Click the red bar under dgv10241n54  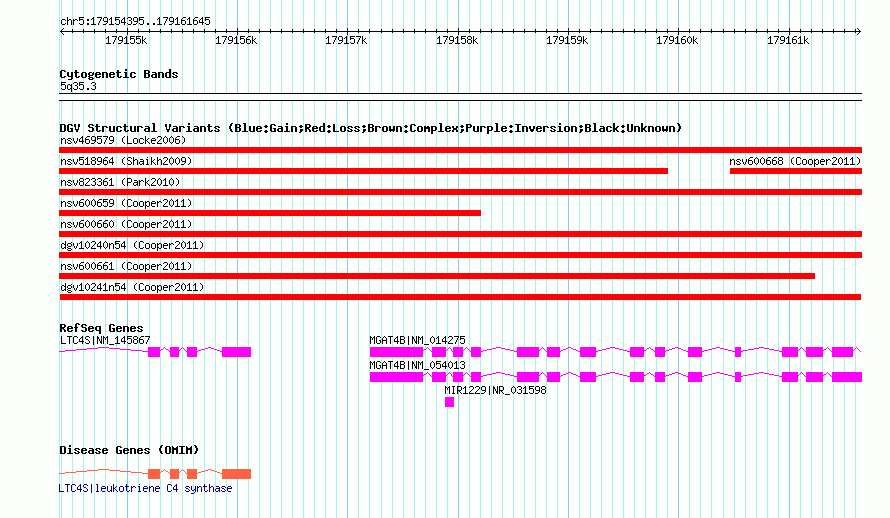(x=460, y=297)
